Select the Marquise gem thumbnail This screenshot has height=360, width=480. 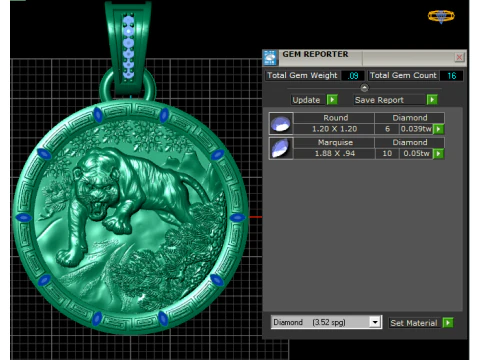(281, 148)
